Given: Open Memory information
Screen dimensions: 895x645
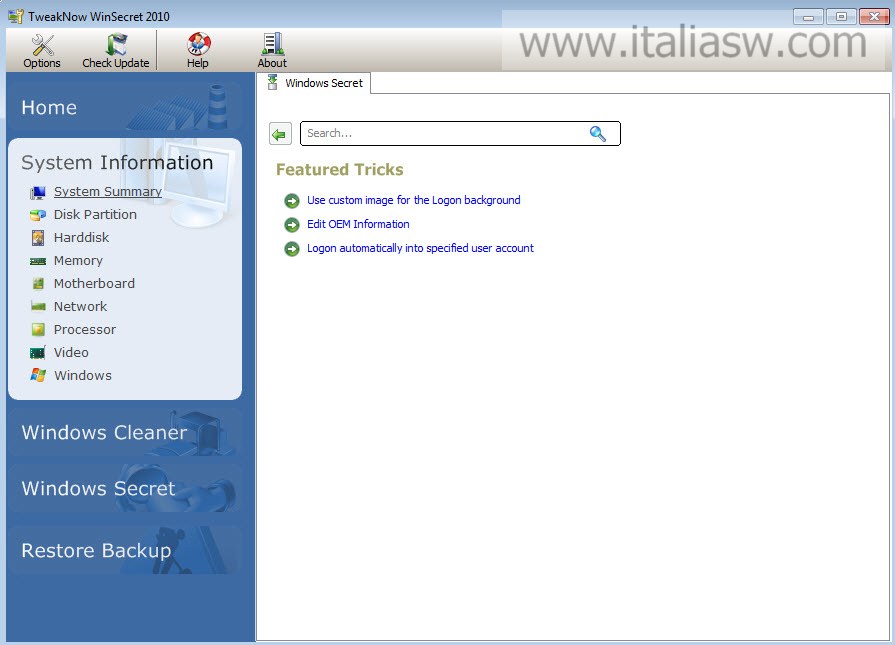Looking at the screenshot, I should tap(78, 261).
